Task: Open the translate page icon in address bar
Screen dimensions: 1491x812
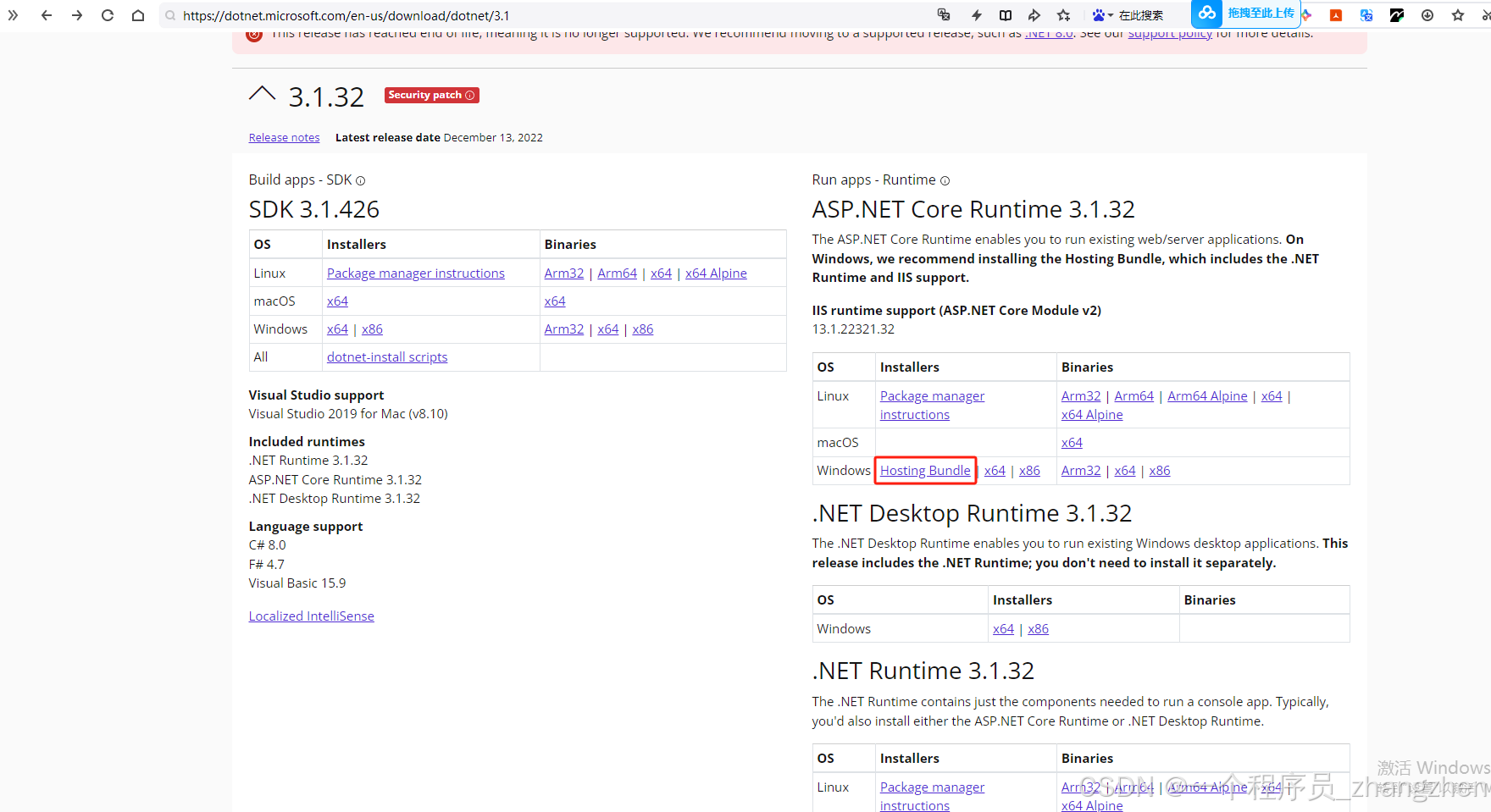Action: click(x=943, y=14)
